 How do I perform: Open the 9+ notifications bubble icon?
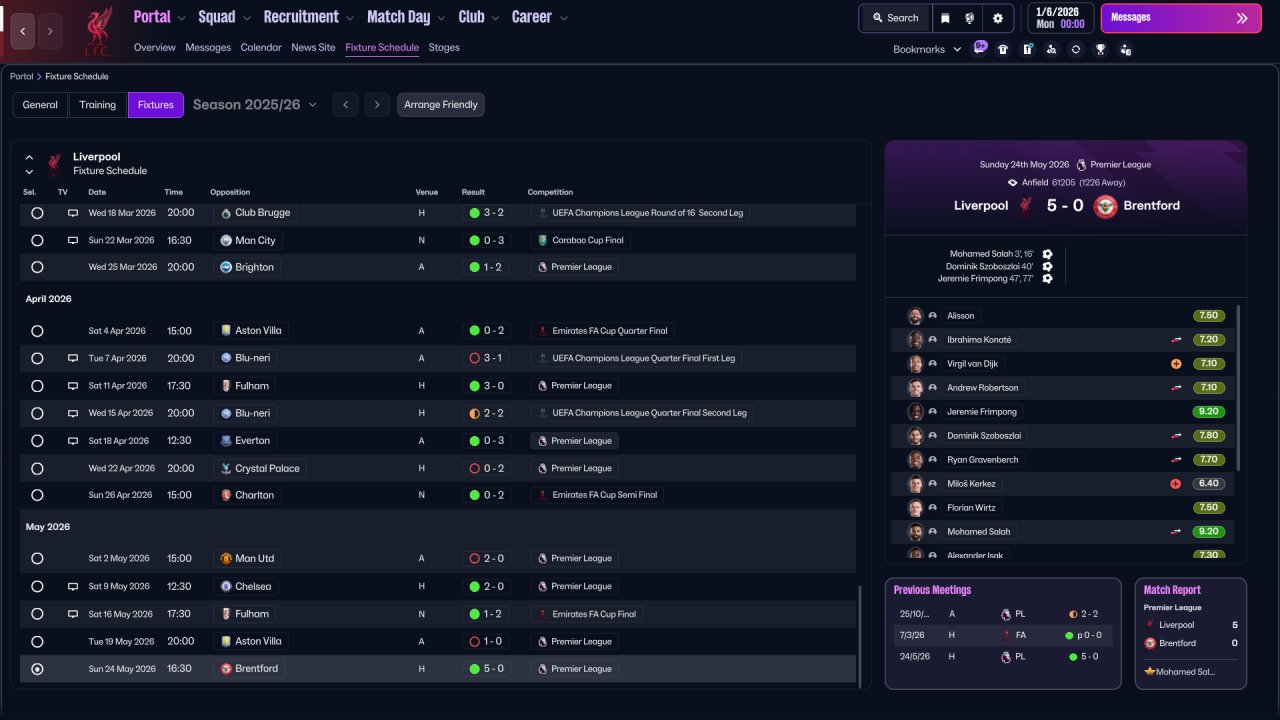pos(979,47)
